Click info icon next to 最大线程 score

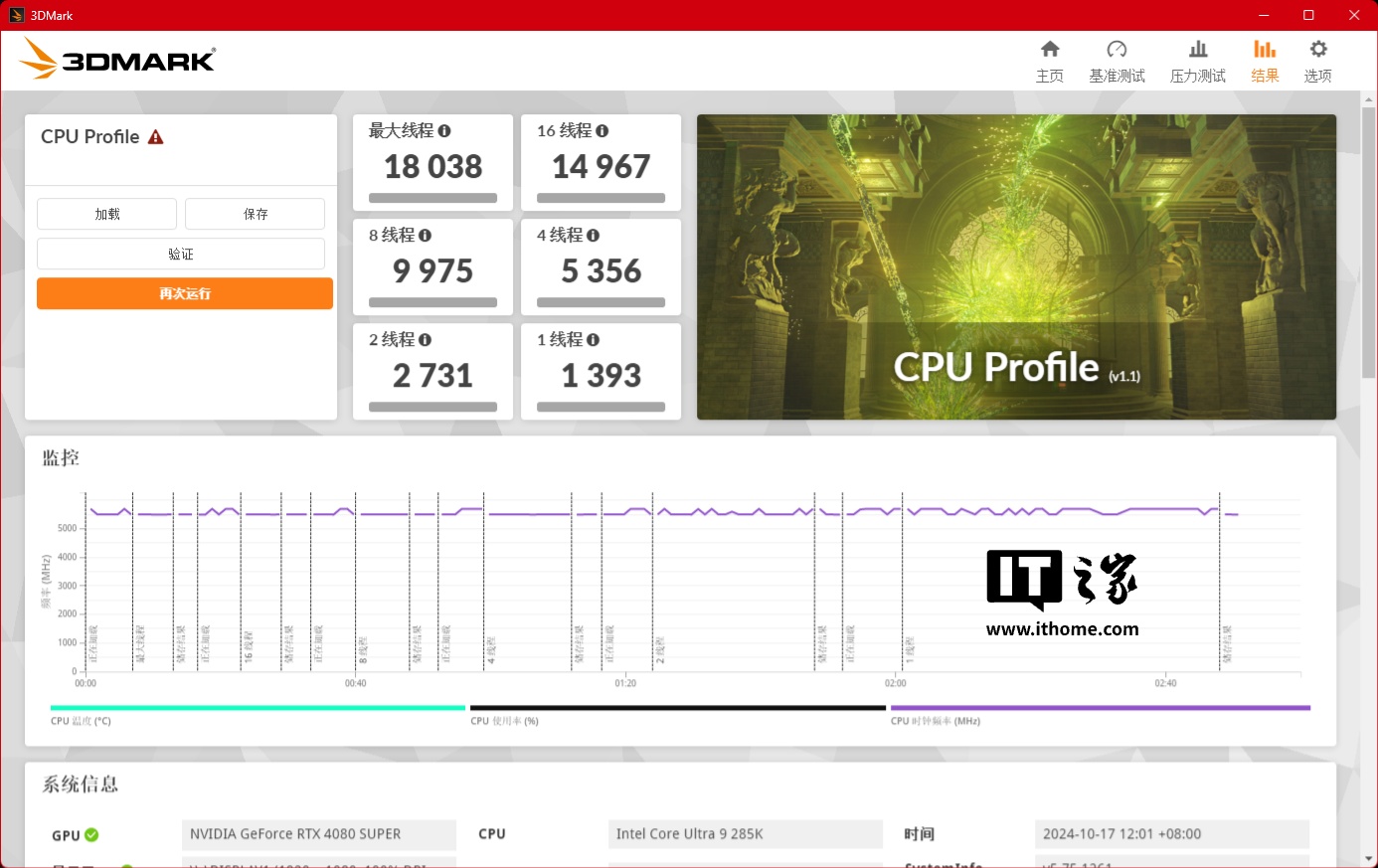tap(444, 131)
